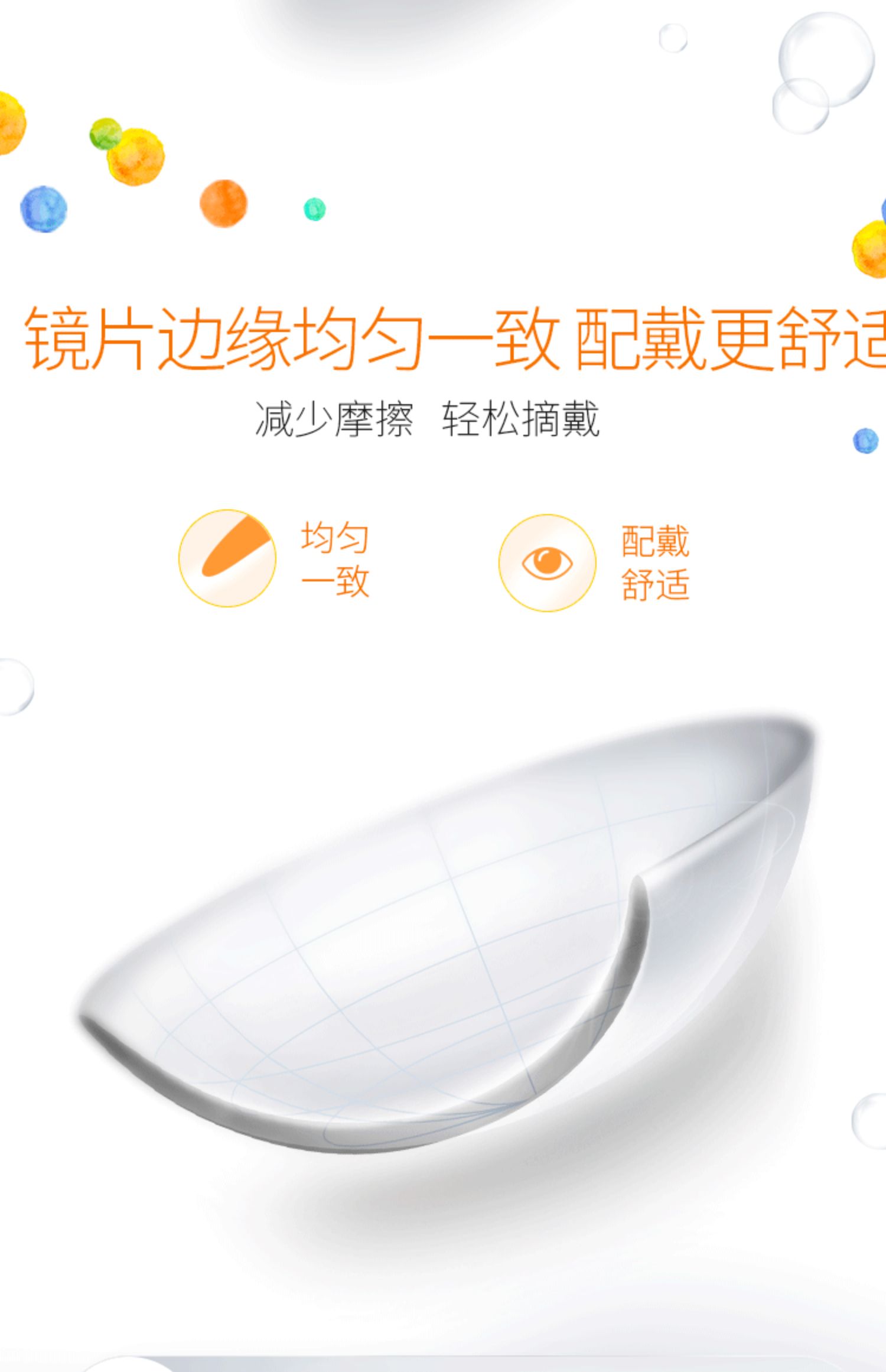This screenshot has height=1372, width=886.
Task: Click the orange headline 镜片边缘均匀一致
Action: click(x=292, y=339)
